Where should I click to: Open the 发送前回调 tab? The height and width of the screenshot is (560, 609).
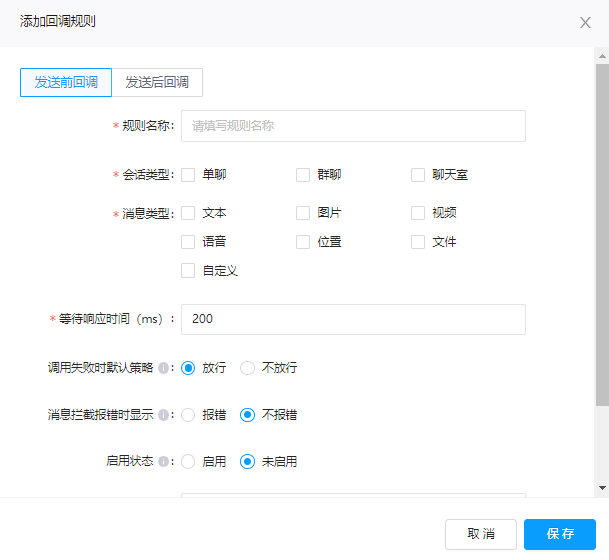point(66,82)
